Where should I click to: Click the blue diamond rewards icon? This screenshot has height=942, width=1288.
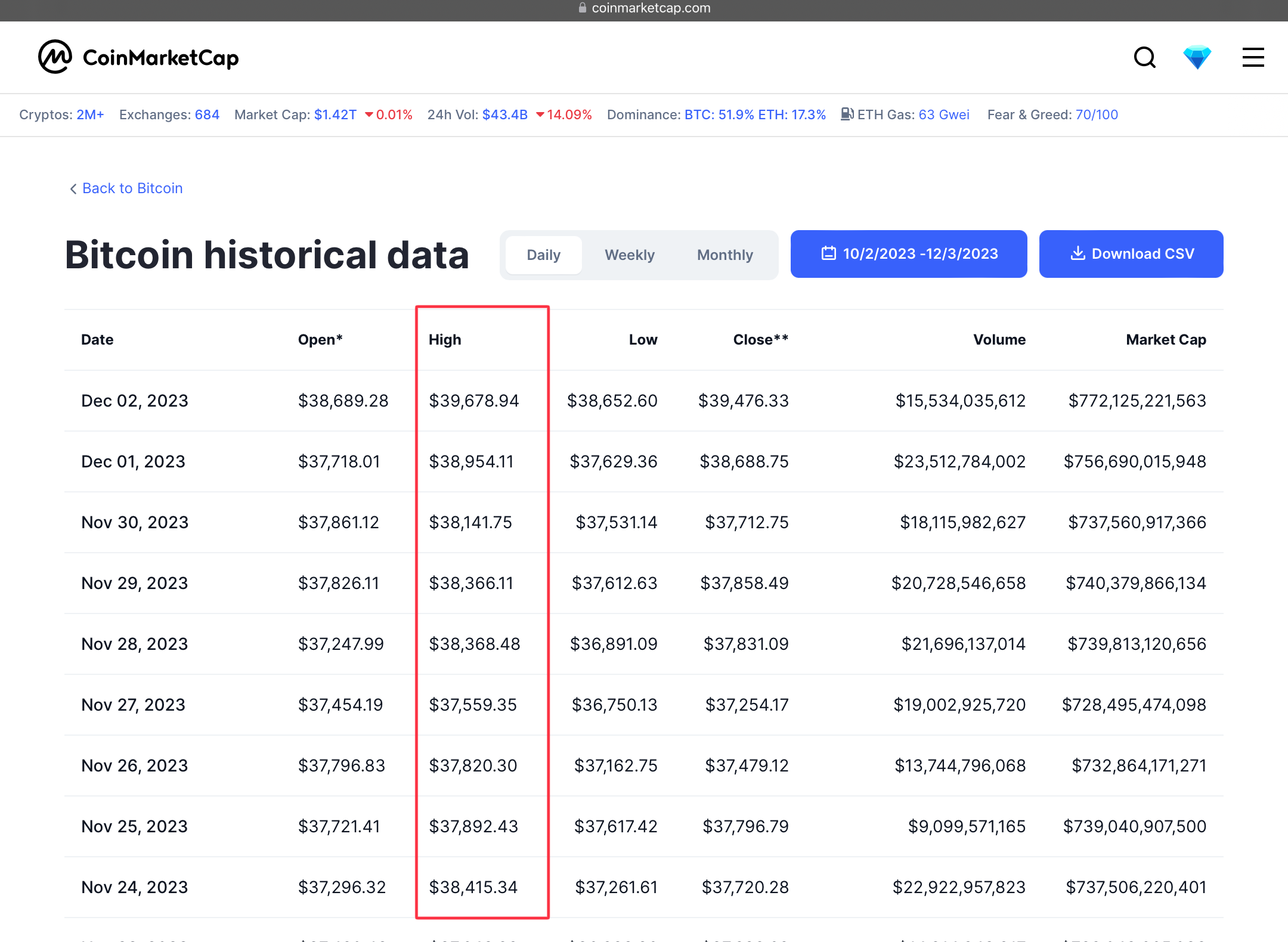[1197, 58]
